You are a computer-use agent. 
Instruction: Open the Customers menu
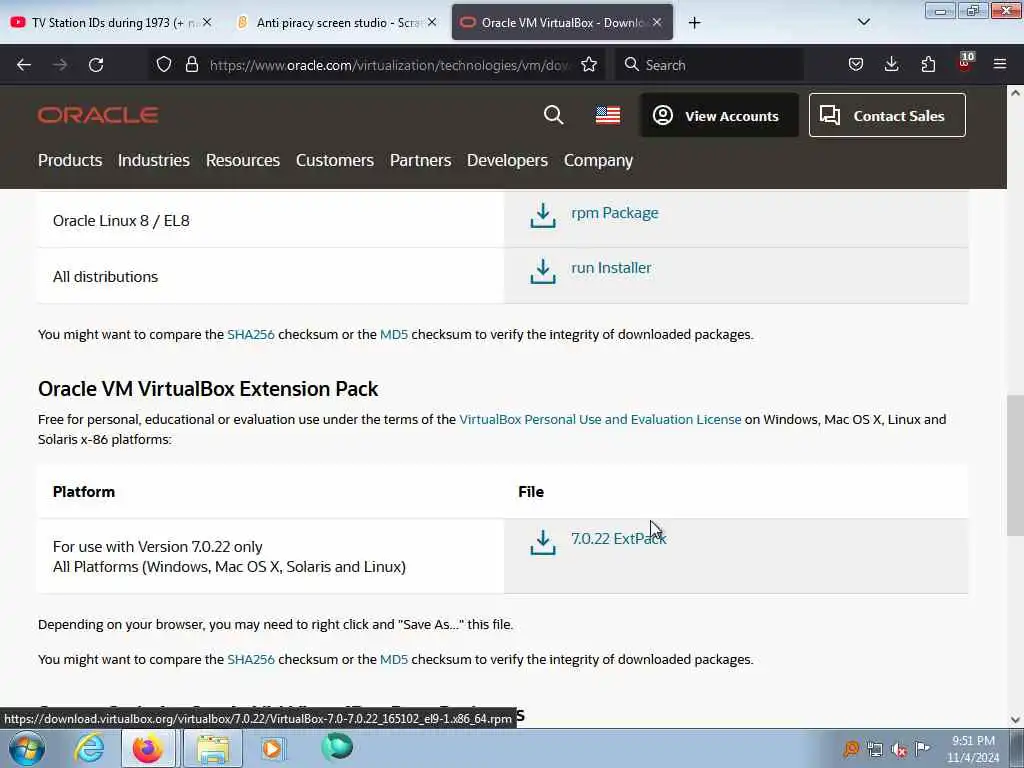(x=334, y=160)
